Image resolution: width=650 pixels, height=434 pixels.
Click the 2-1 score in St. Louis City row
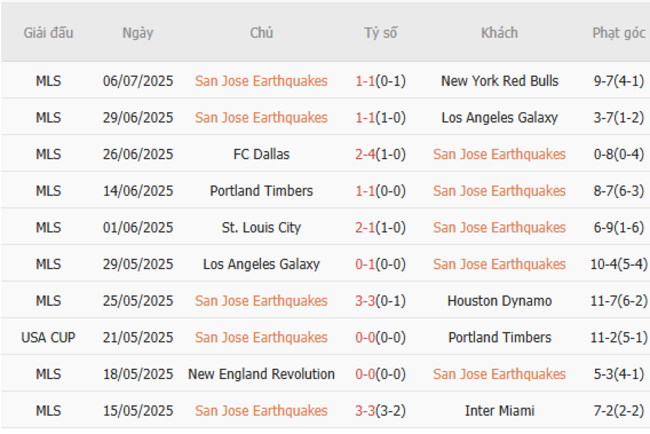[x=365, y=228]
